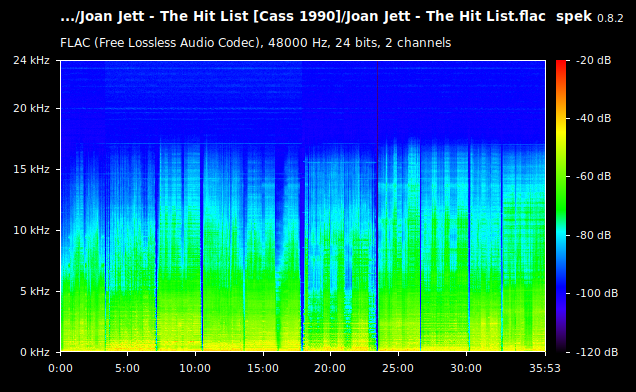The image size is (636, 392).
Task: Click the -60 dB scale label
Action: point(593,177)
